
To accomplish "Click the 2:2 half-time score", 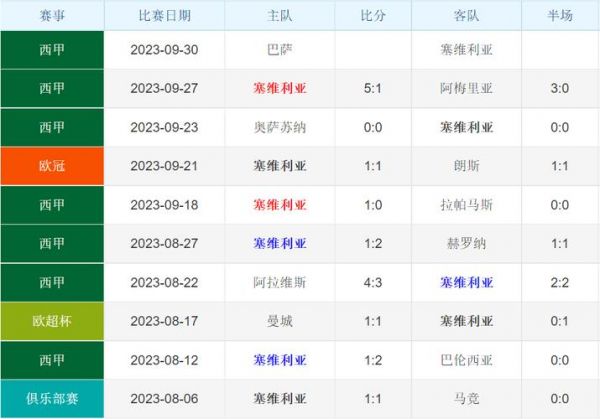I will (559, 283).
